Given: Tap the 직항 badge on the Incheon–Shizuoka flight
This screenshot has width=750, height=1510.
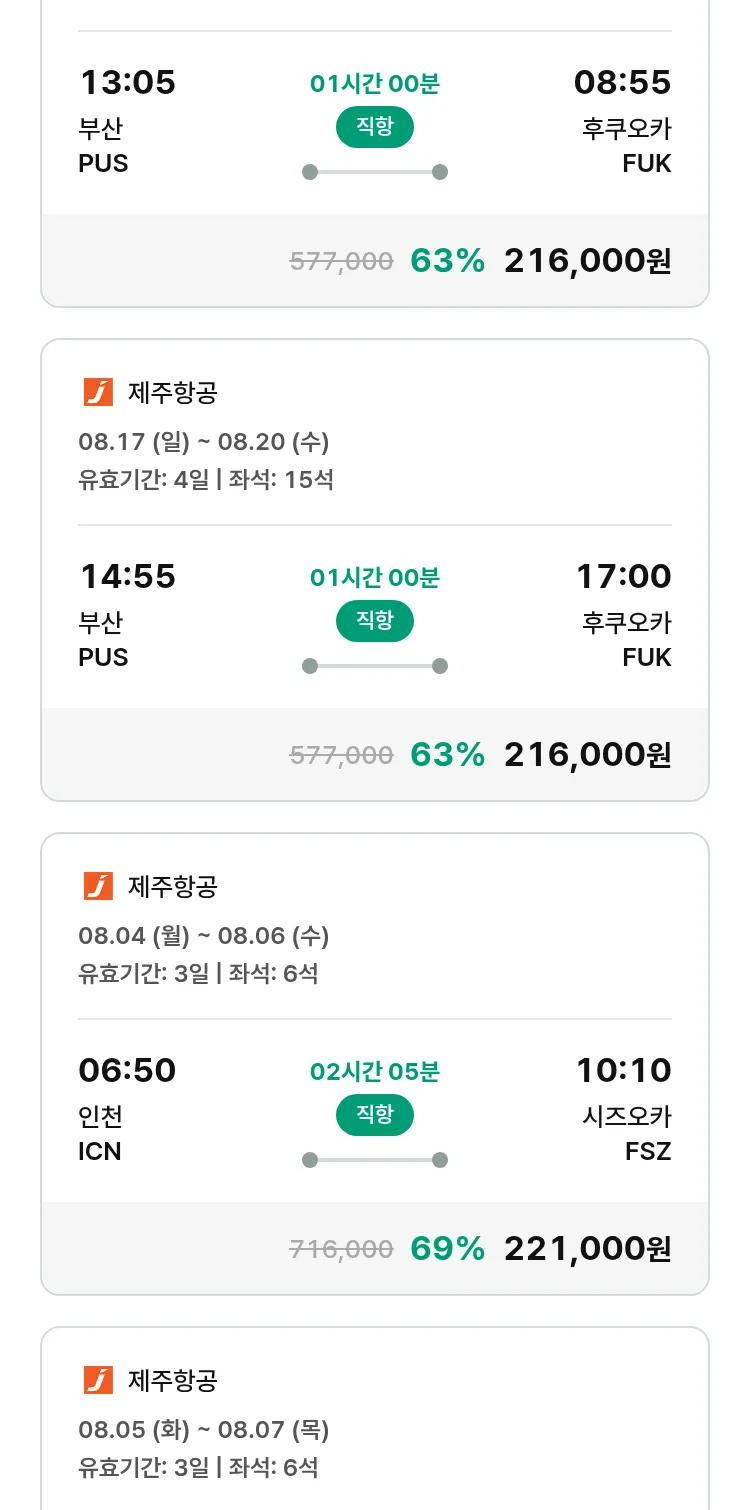Looking at the screenshot, I should [374, 1115].
